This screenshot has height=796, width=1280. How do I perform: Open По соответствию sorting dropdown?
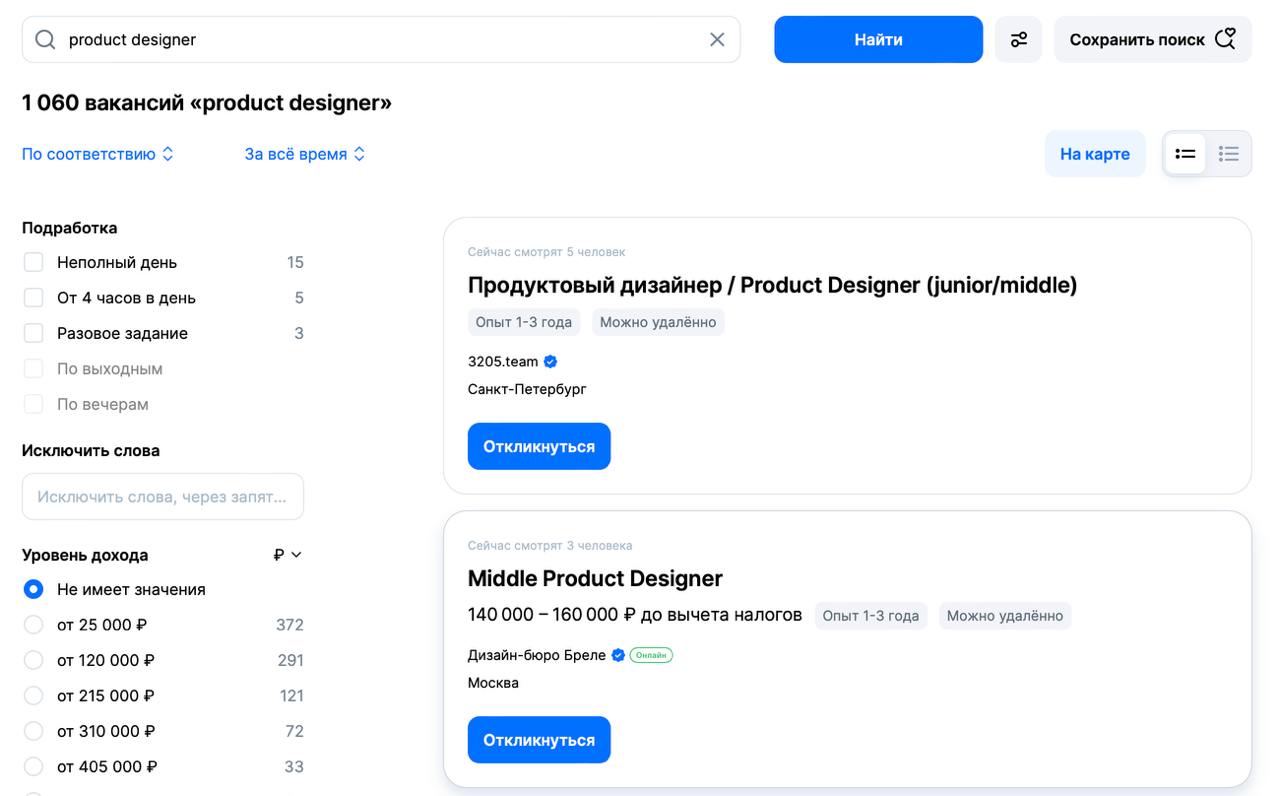[x=98, y=154]
